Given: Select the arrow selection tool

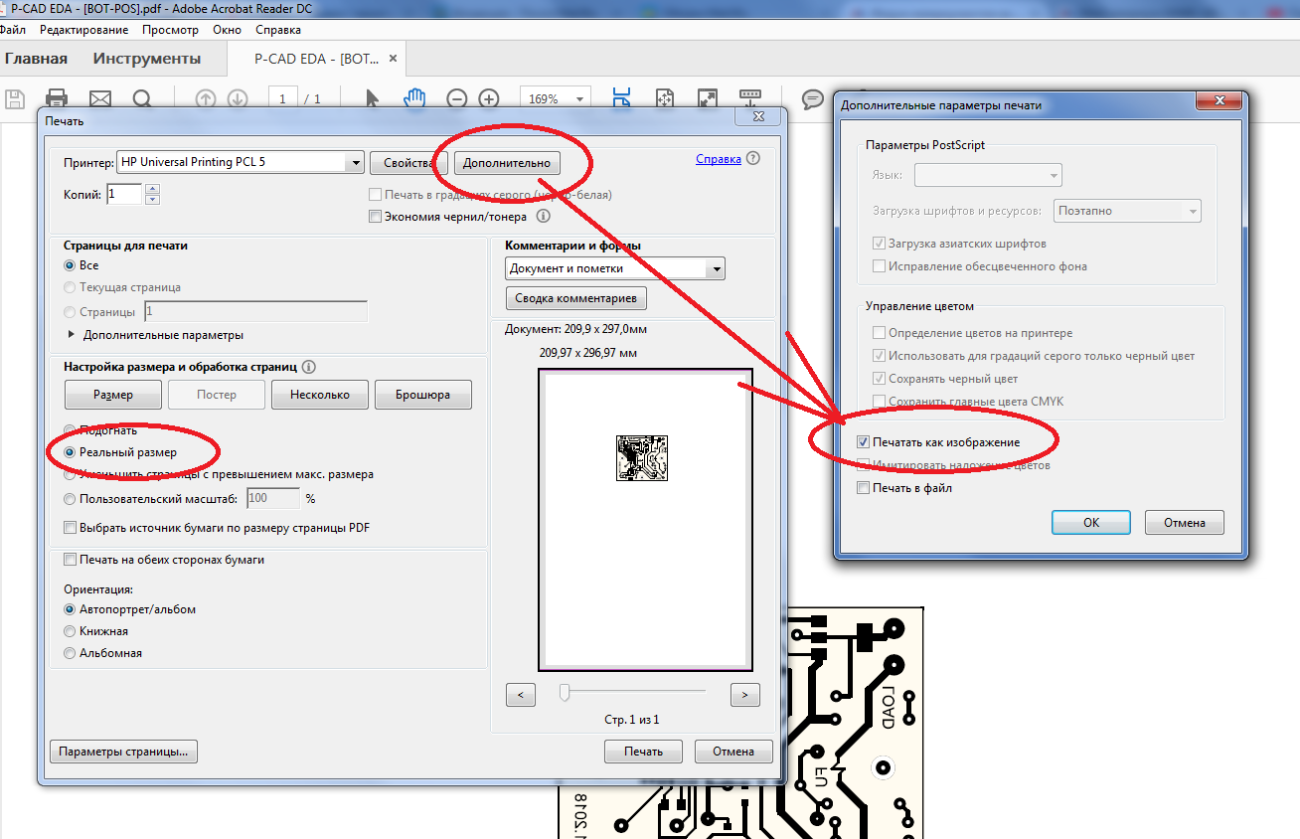Looking at the screenshot, I should (372, 99).
